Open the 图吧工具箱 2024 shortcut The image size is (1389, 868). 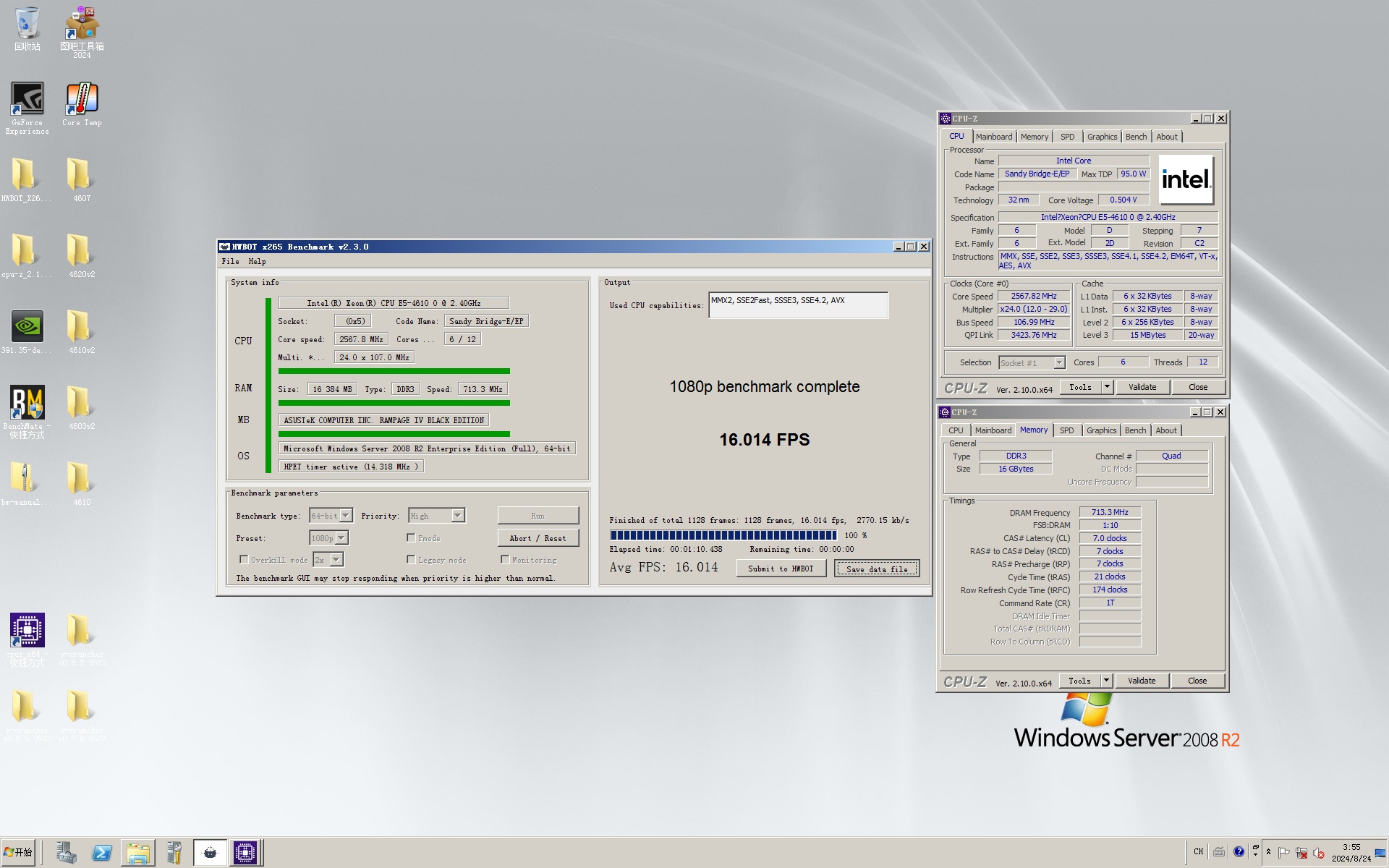(82, 33)
